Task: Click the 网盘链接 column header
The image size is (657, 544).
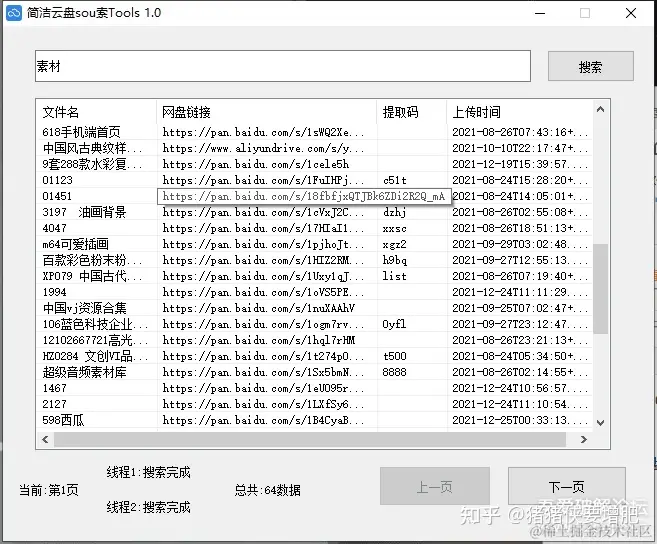Action: point(266,112)
